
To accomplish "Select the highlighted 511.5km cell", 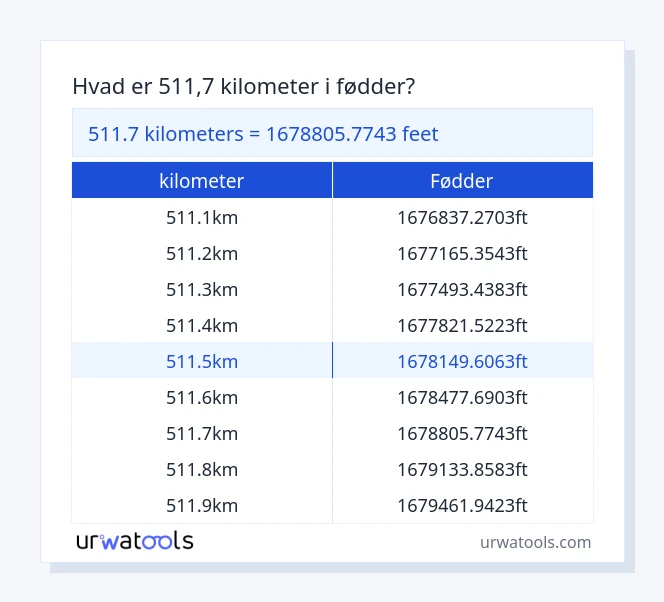I will [202, 361].
